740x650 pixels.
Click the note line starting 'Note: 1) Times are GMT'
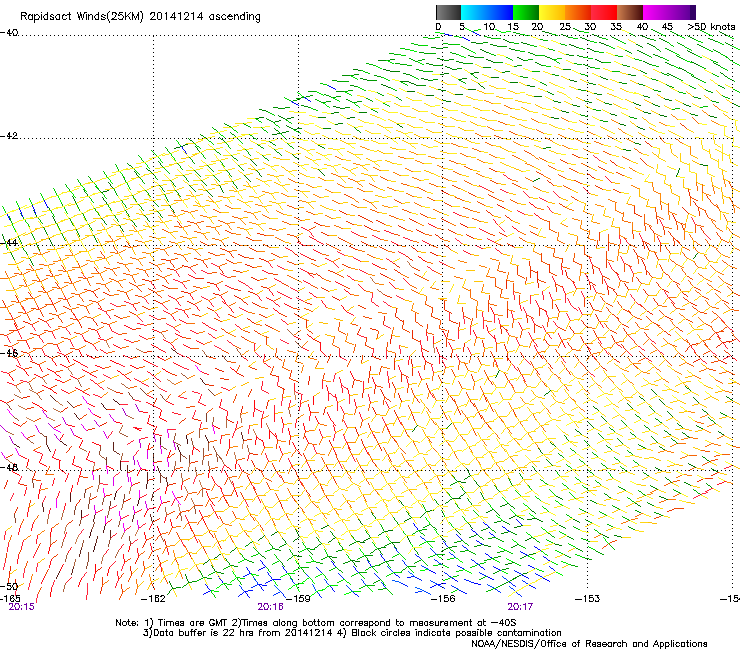click(x=315, y=623)
